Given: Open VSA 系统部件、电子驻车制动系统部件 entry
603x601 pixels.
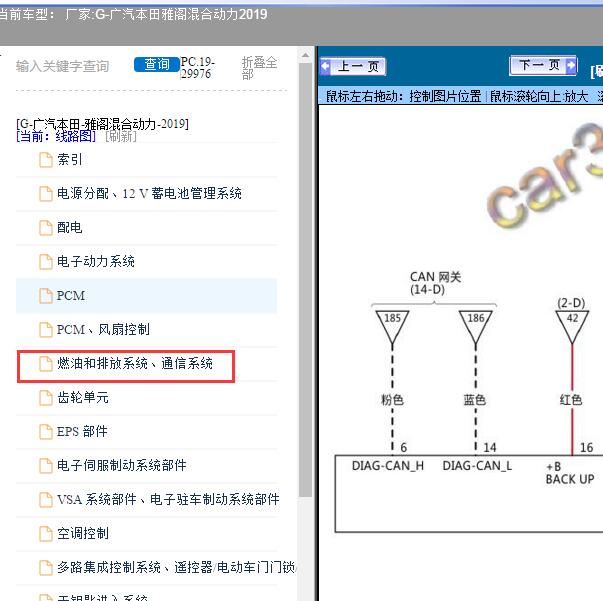Looking at the screenshot, I should point(168,499).
